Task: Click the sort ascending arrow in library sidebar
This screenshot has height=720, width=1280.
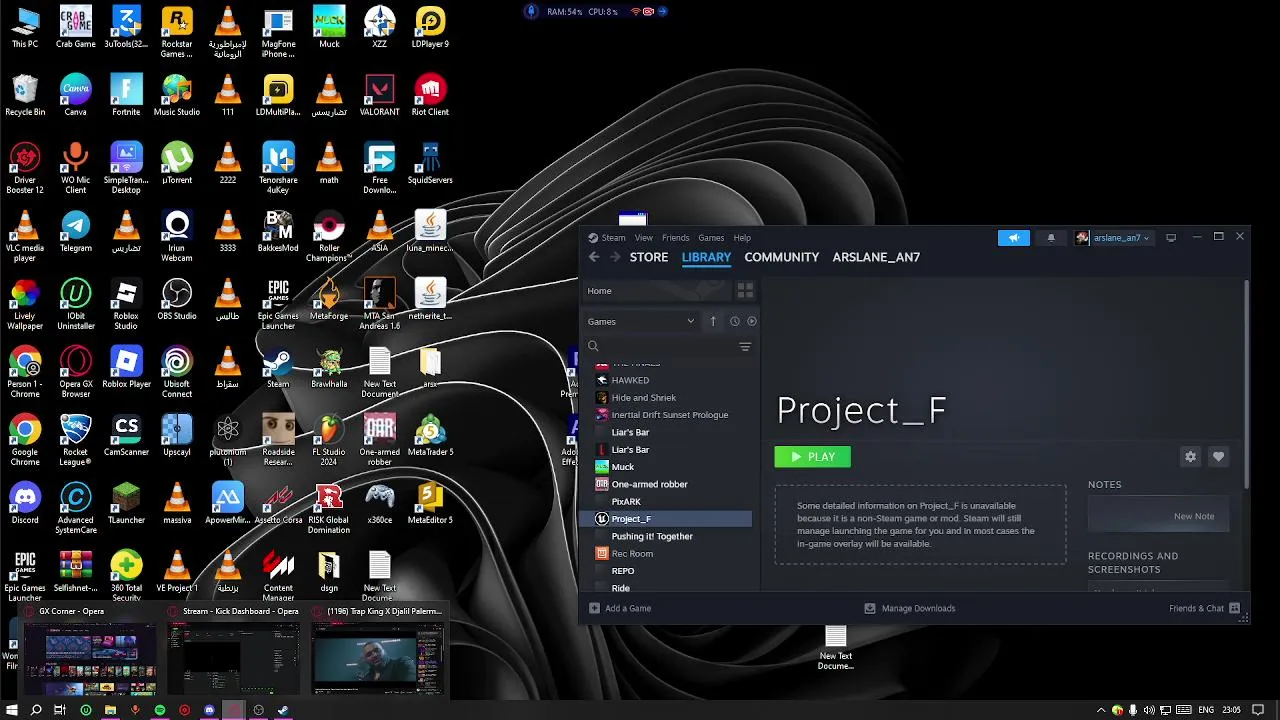Action: click(713, 321)
